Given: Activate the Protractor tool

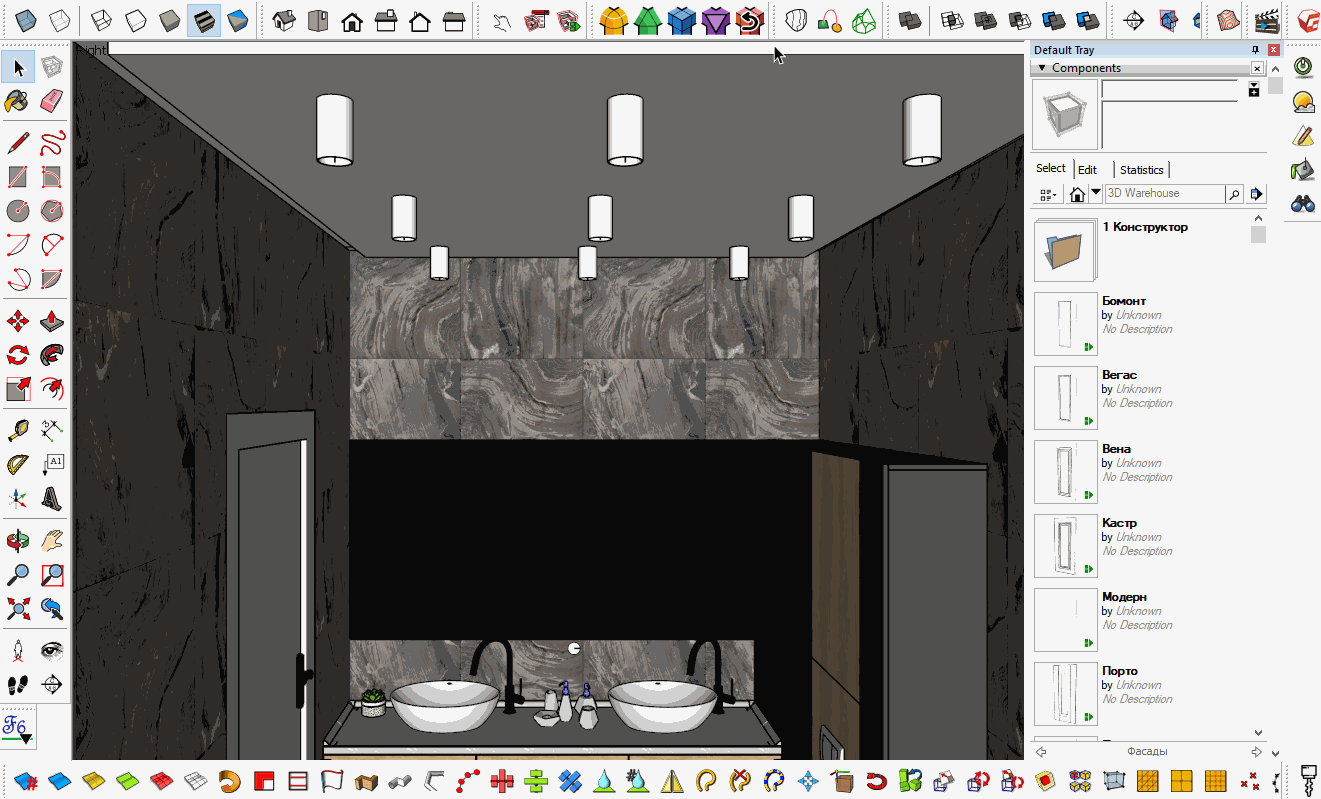Looking at the screenshot, I should [17, 465].
